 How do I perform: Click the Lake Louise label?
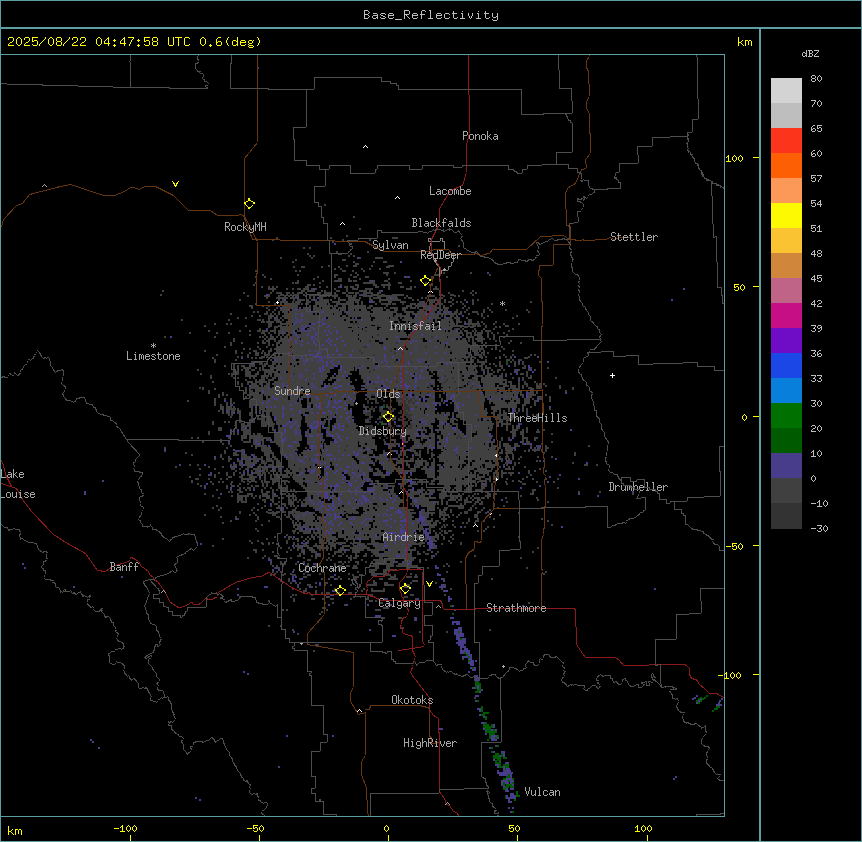17,484
